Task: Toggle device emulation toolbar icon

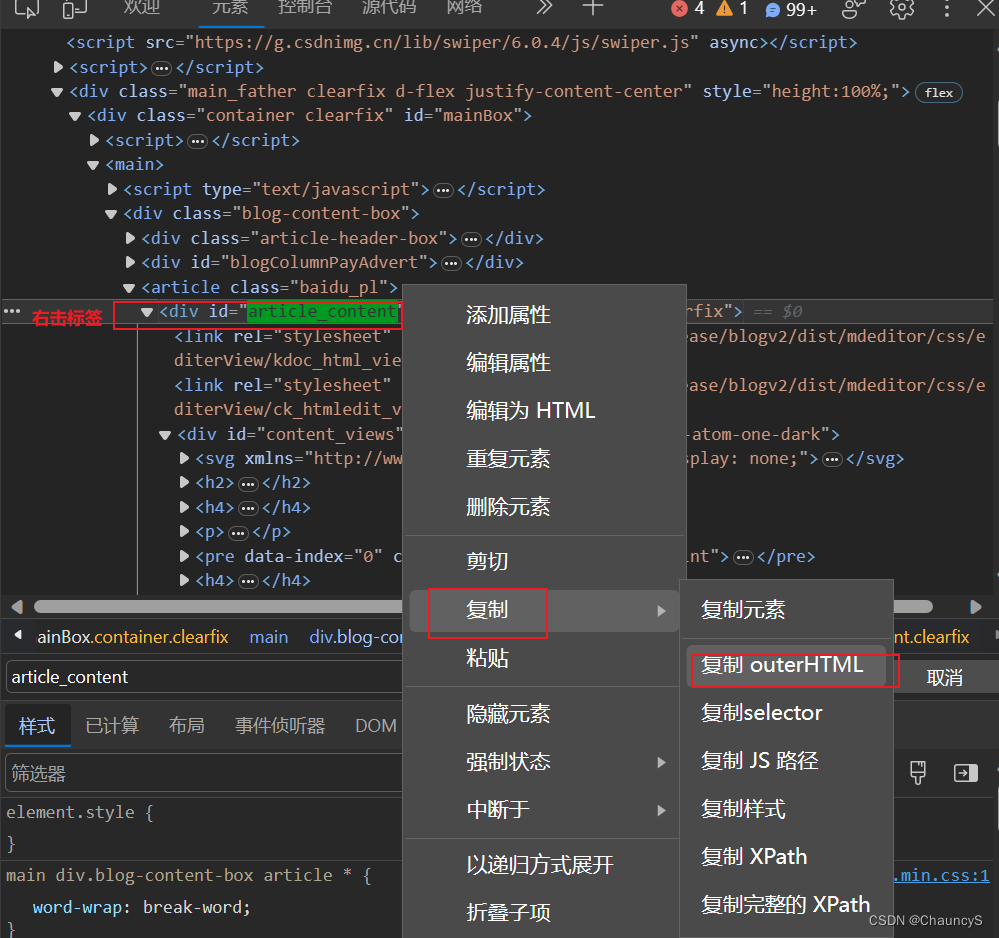Action: tap(75, 8)
